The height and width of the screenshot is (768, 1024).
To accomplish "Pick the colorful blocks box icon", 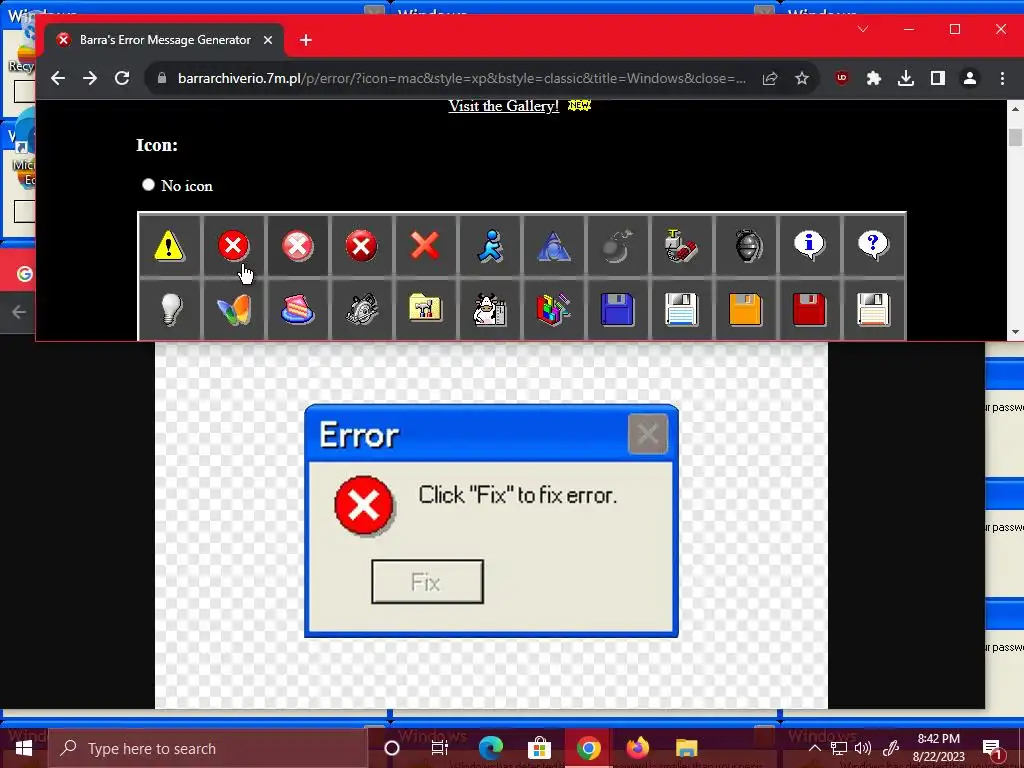I will 553,310.
